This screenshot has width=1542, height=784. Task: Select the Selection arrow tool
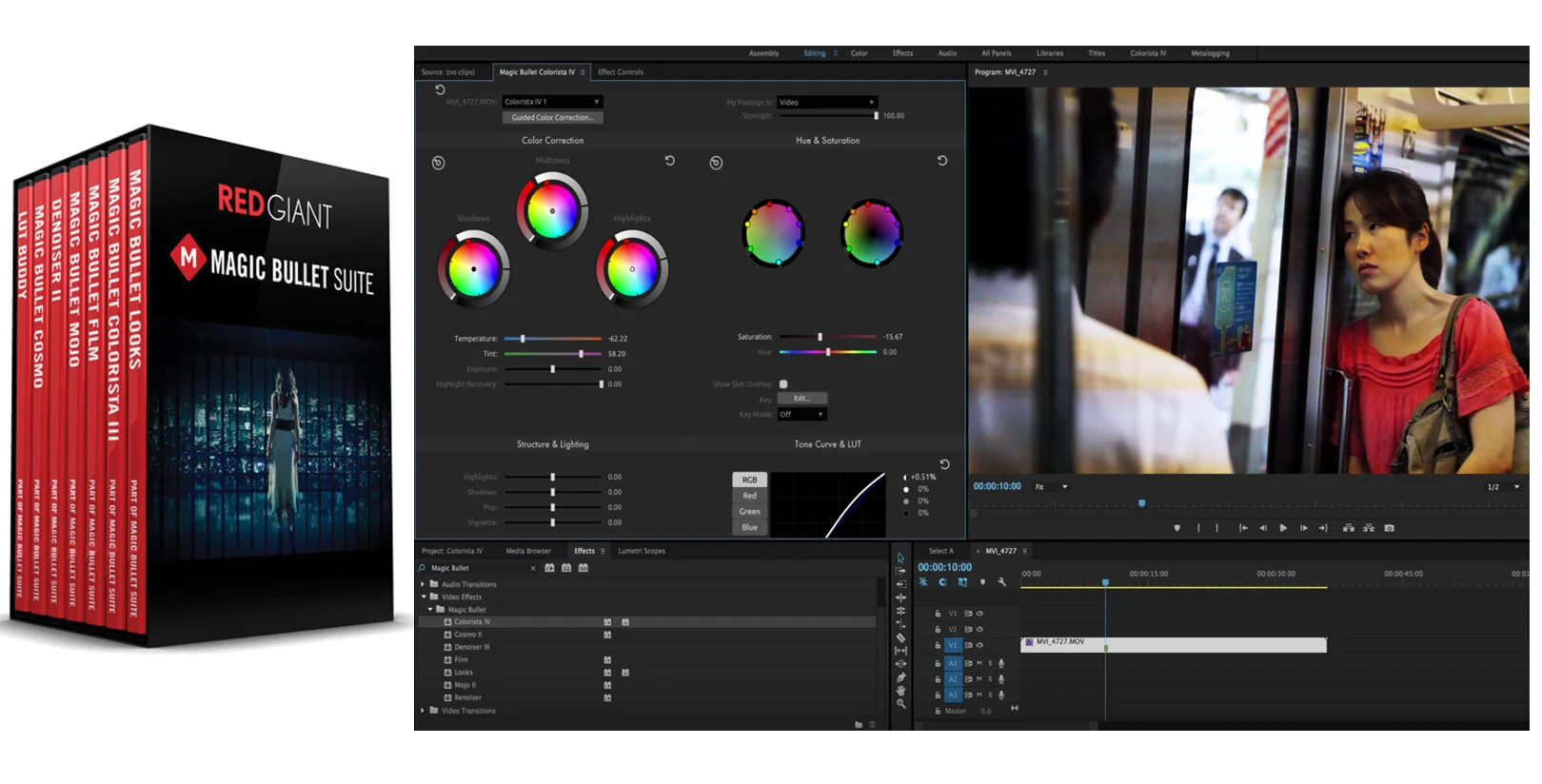pyautogui.click(x=900, y=559)
